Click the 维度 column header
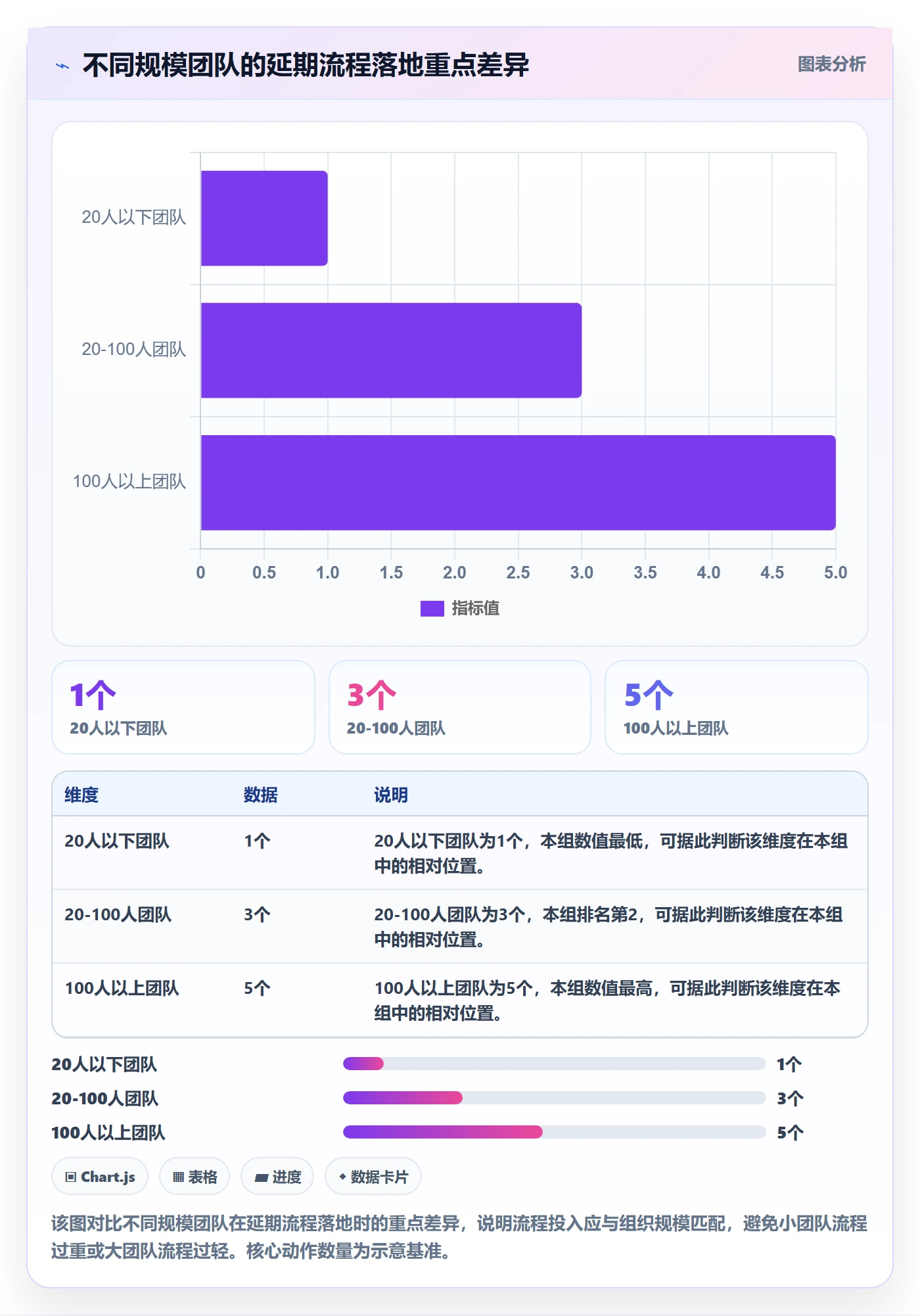 [81, 795]
